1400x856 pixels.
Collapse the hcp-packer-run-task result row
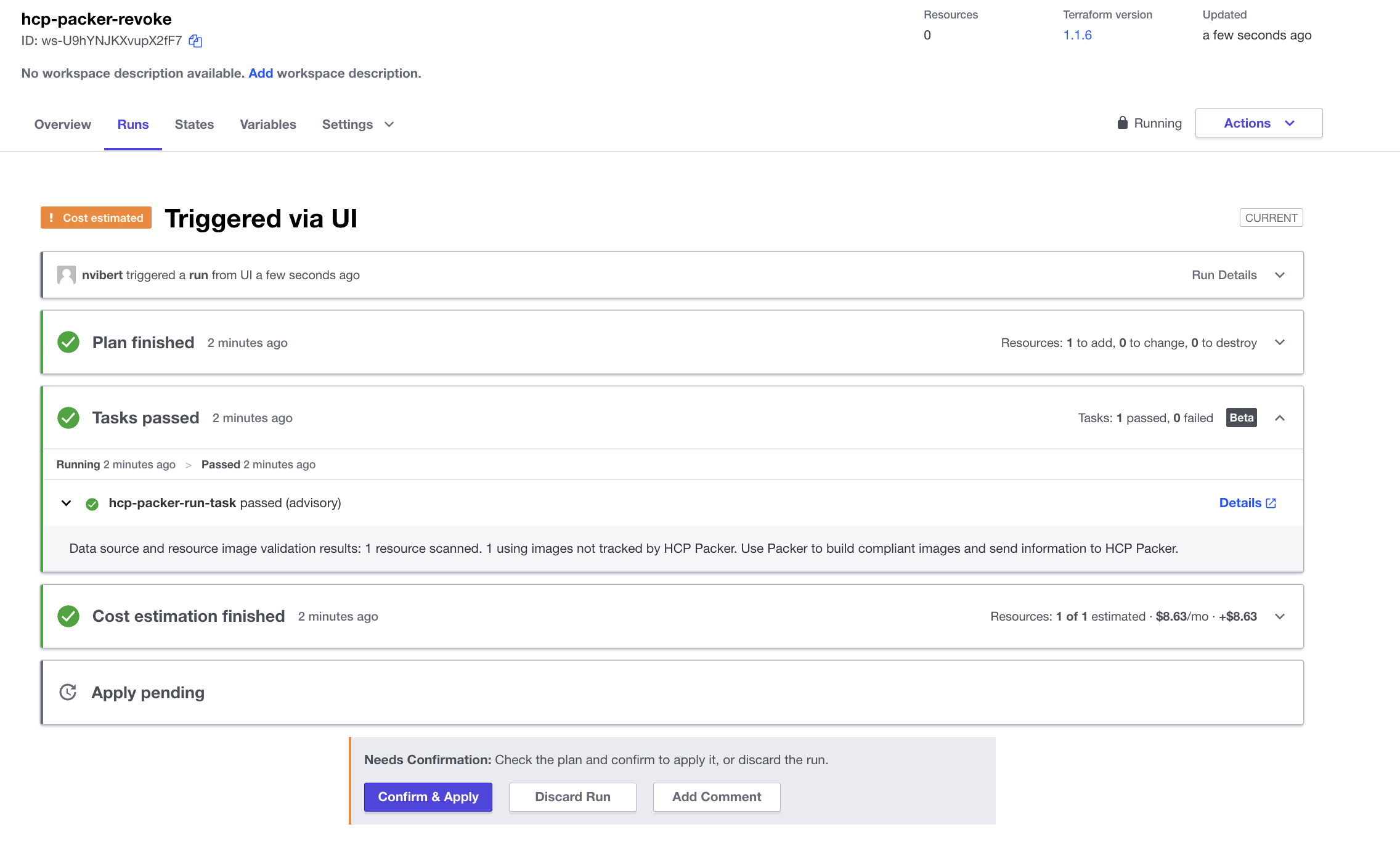point(66,503)
